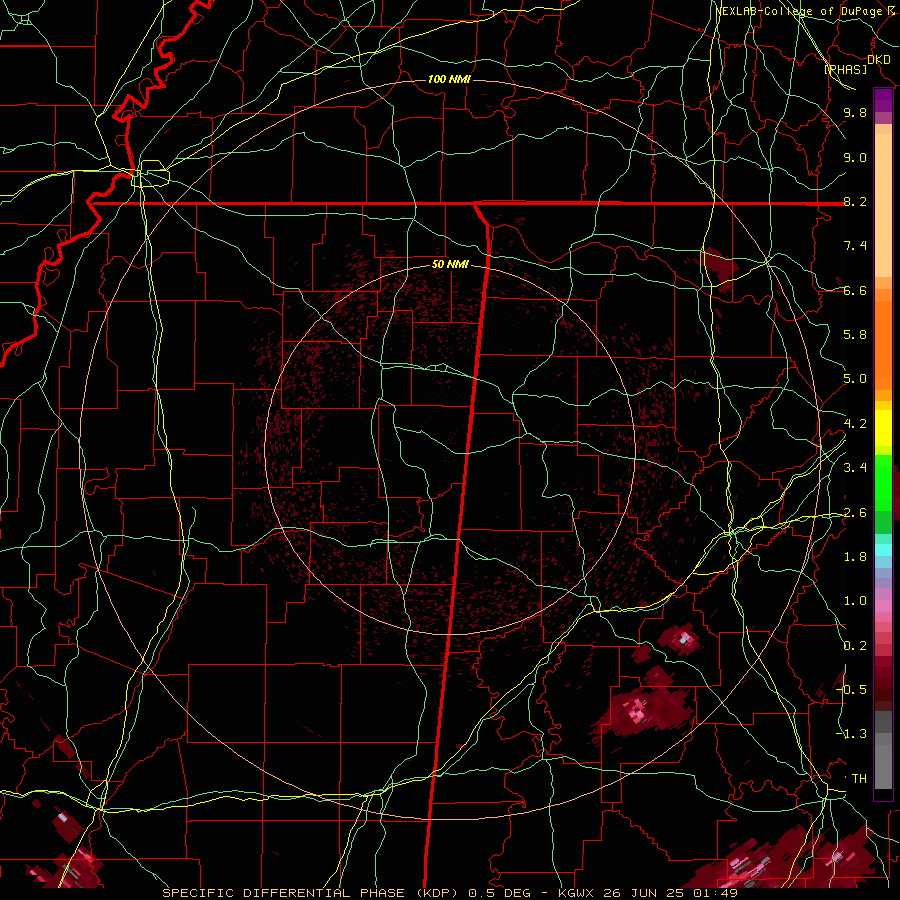900x900 pixels.
Task: Click the 50 NMI range ring label
Action: click(450, 265)
